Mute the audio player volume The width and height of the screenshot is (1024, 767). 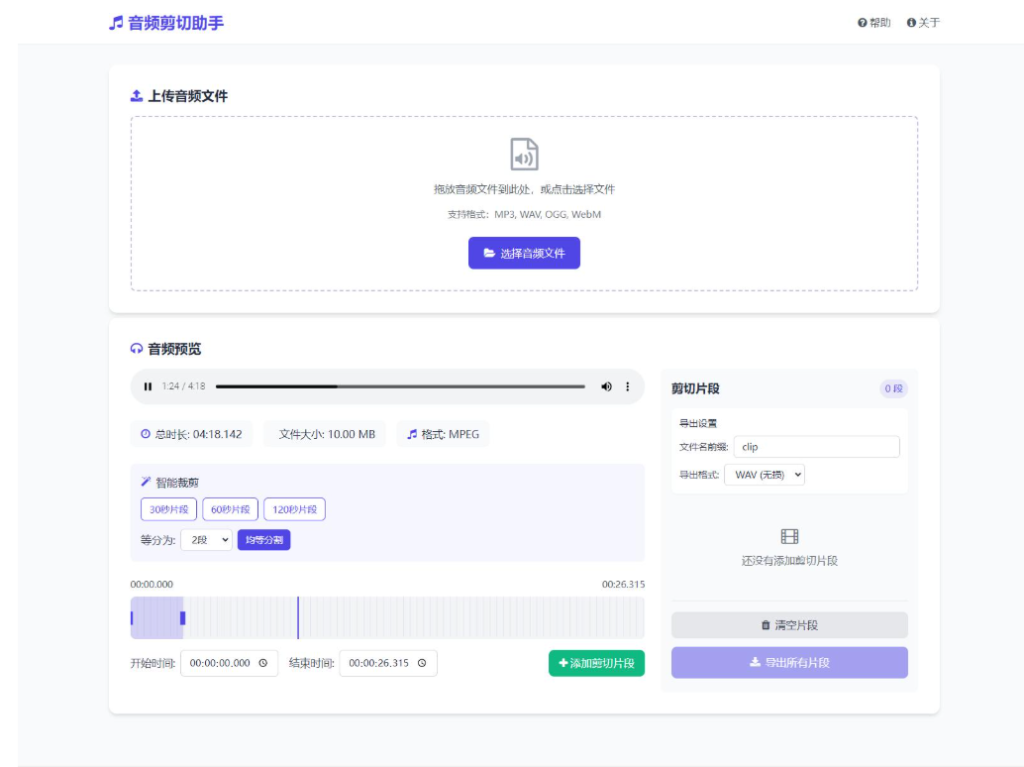(x=606, y=387)
